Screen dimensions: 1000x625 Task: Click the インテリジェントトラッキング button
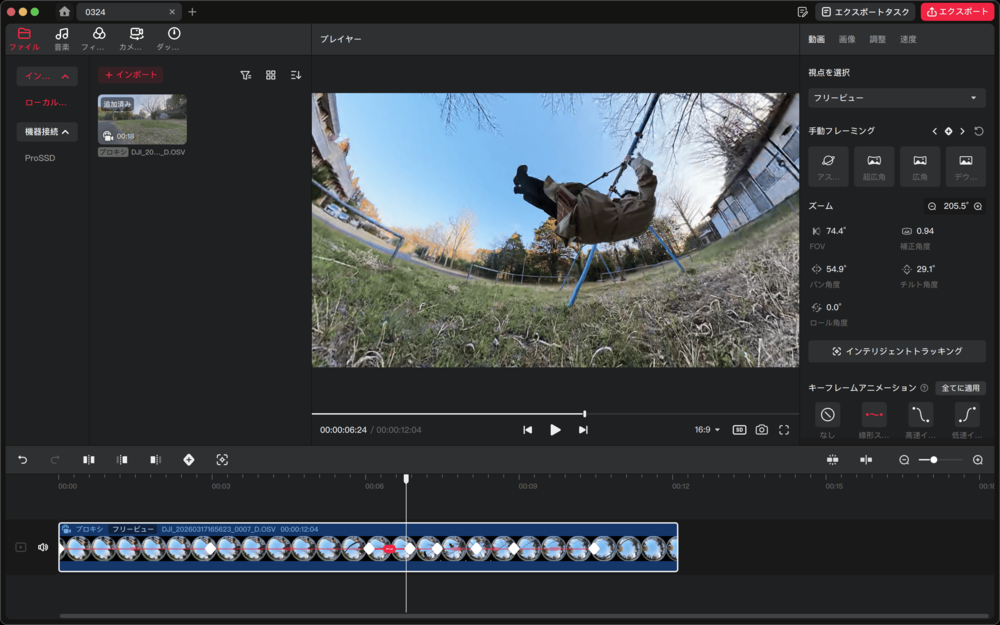[x=897, y=352]
